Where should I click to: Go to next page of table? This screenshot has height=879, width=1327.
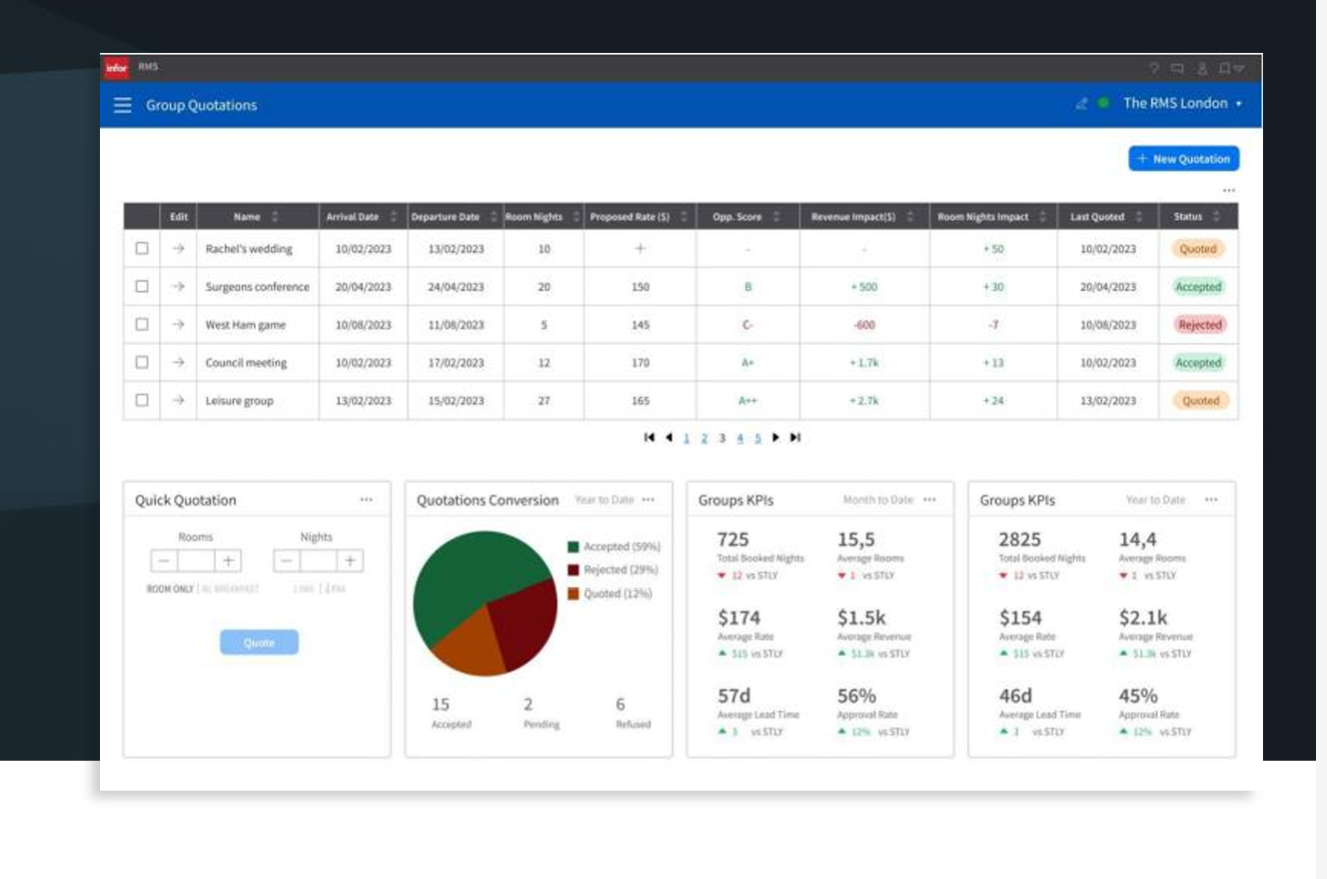click(x=776, y=438)
